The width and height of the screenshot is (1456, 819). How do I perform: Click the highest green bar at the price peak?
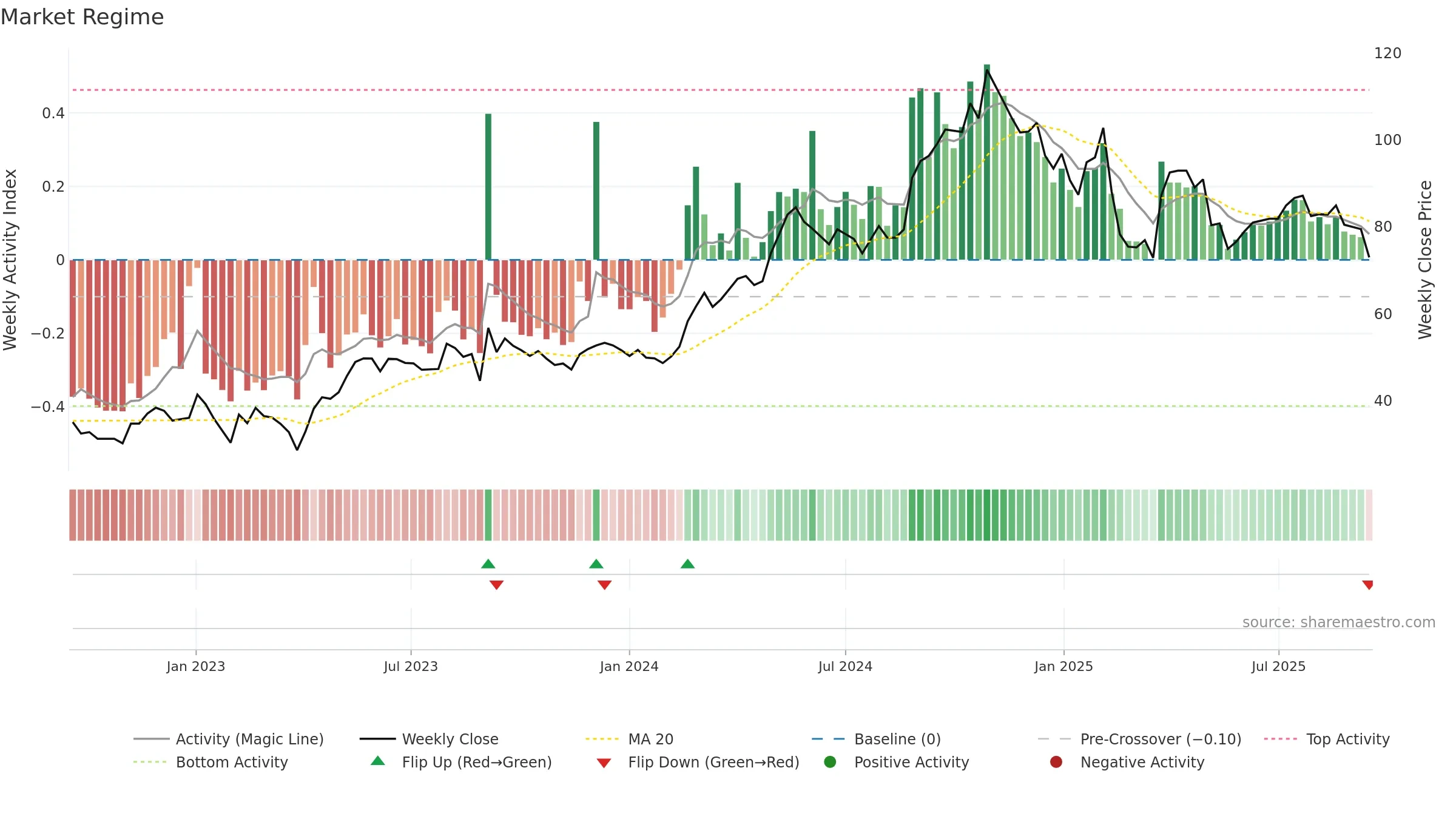[987, 162]
